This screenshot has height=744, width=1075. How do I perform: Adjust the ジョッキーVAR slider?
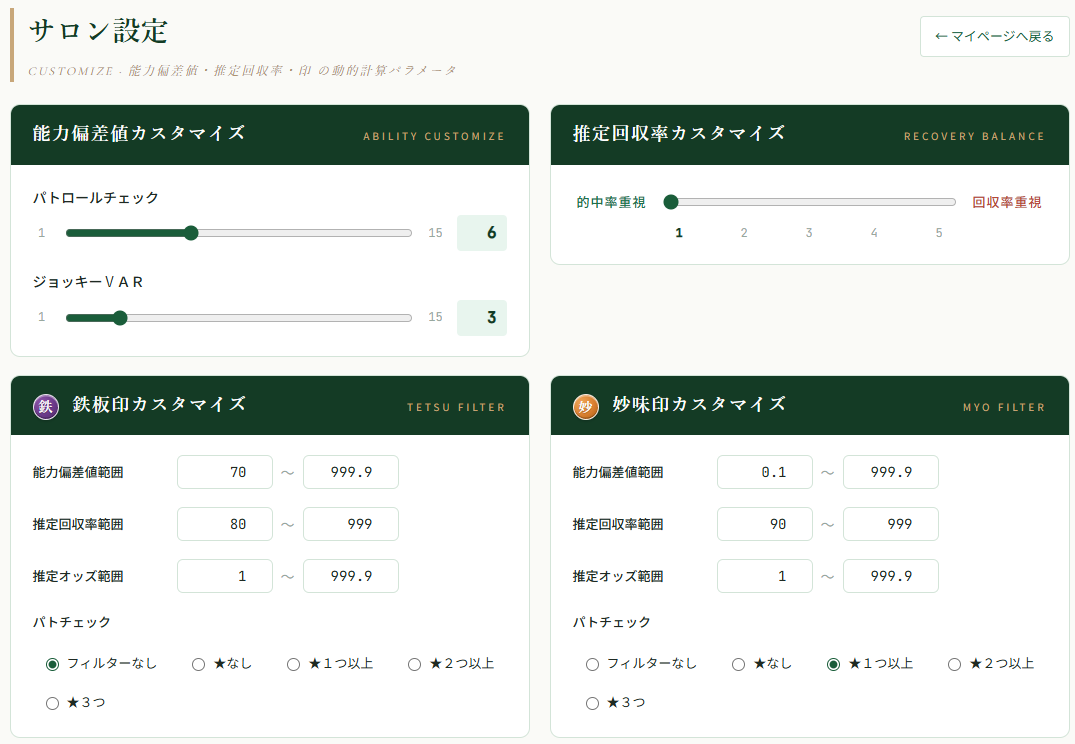click(x=239, y=317)
